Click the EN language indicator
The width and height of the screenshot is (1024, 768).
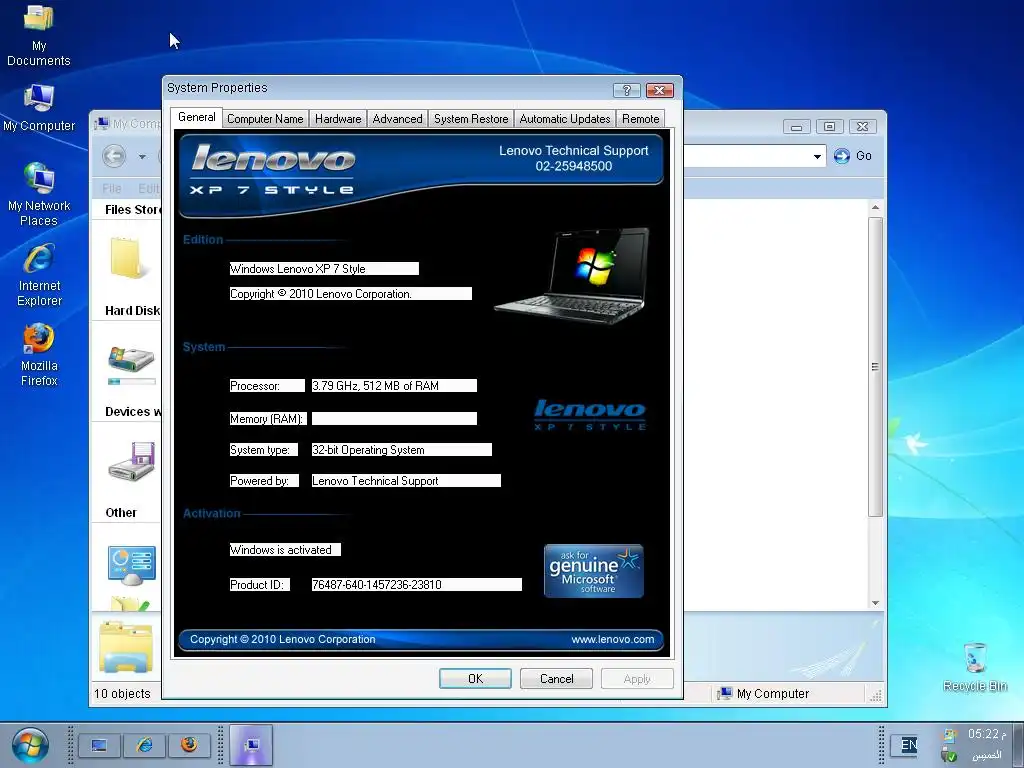[908, 744]
